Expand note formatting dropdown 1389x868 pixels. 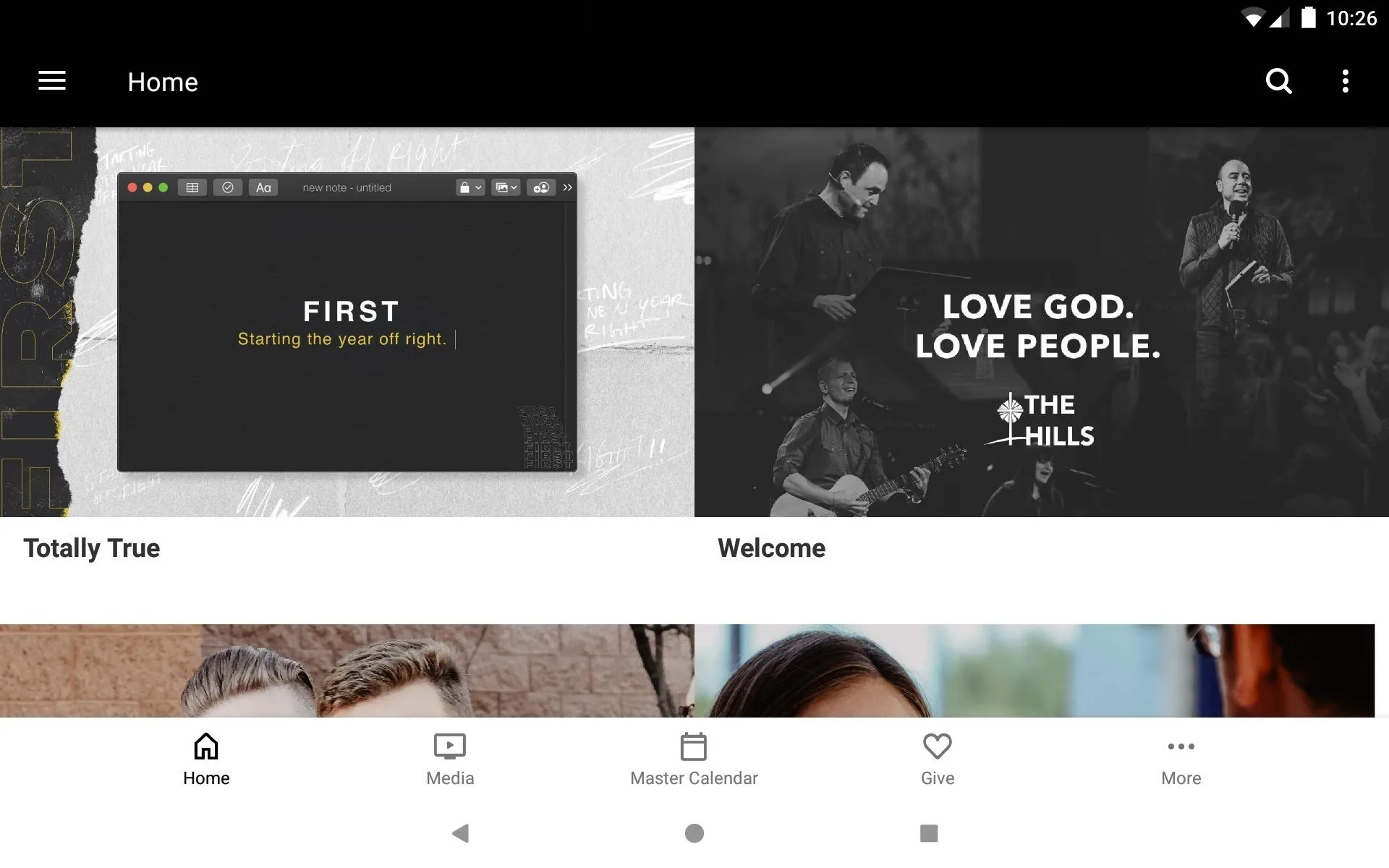click(263, 187)
